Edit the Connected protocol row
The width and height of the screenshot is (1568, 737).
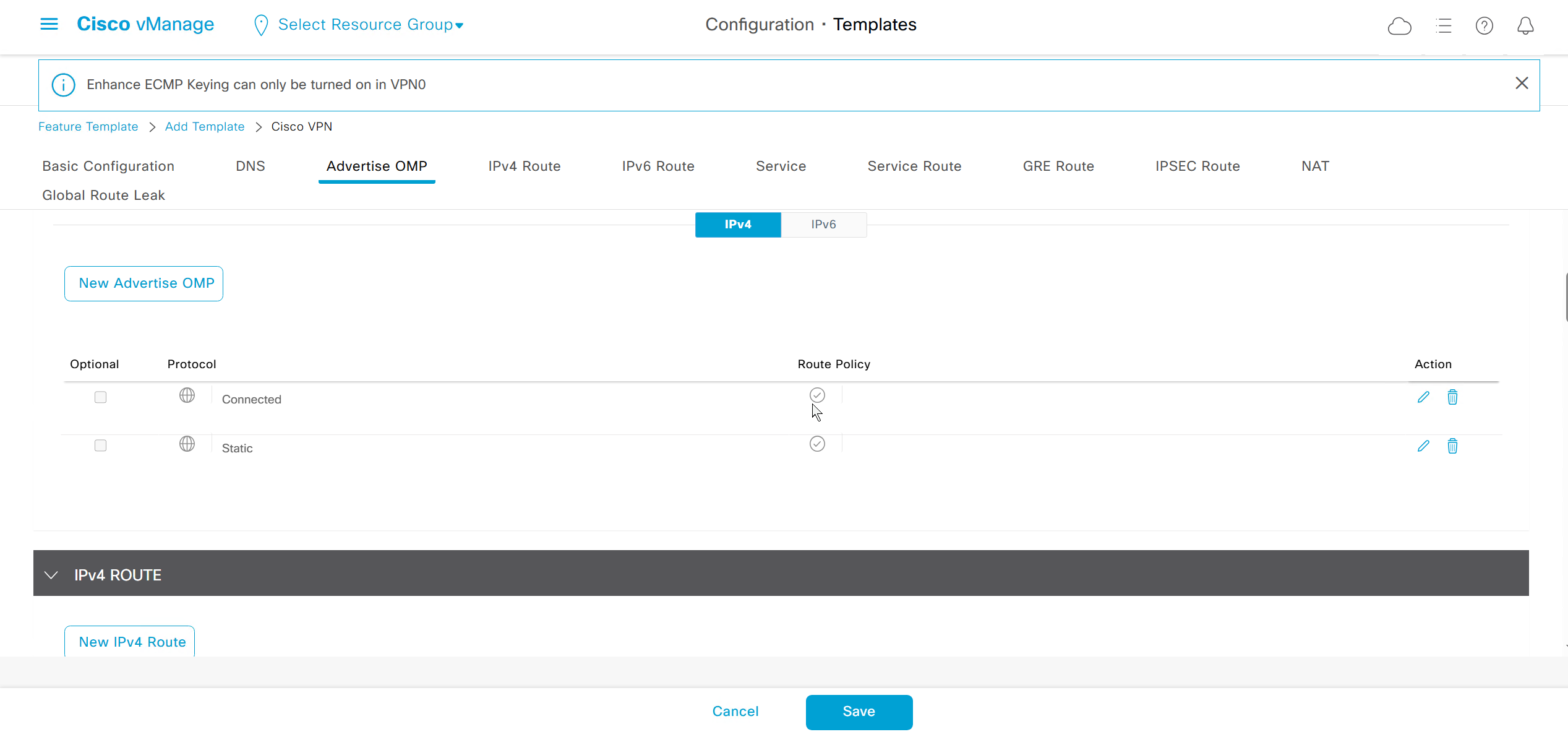click(x=1423, y=397)
